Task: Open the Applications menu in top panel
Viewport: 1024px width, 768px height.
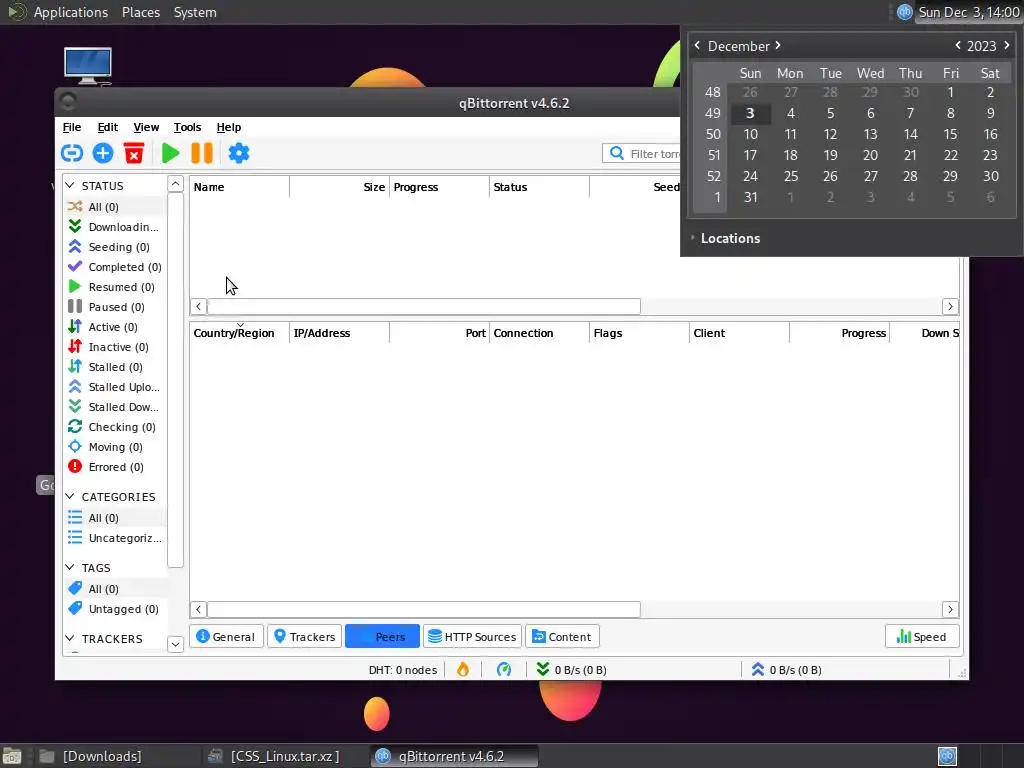Action: pyautogui.click(x=71, y=12)
